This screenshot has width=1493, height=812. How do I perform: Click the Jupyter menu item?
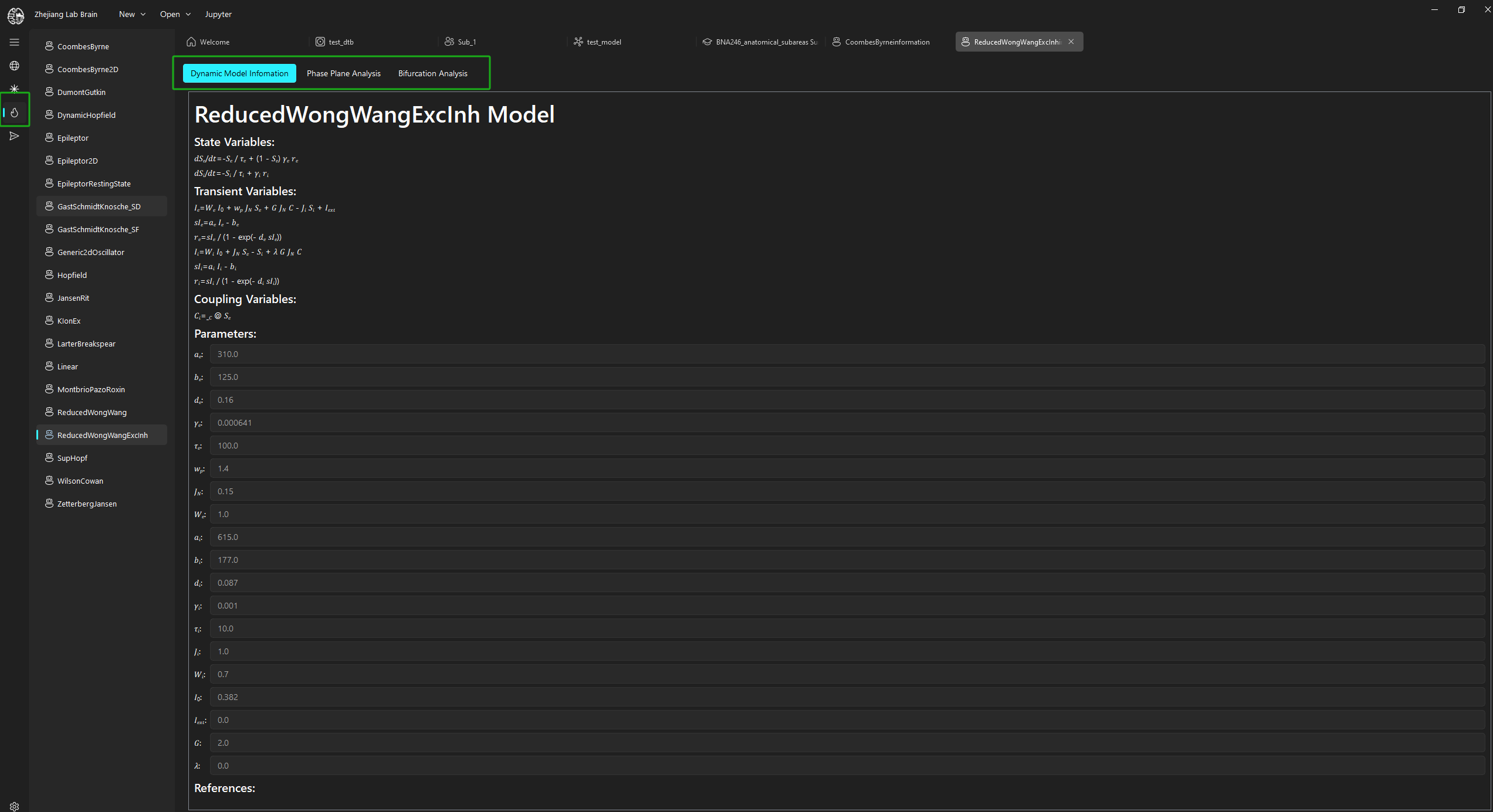click(218, 14)
